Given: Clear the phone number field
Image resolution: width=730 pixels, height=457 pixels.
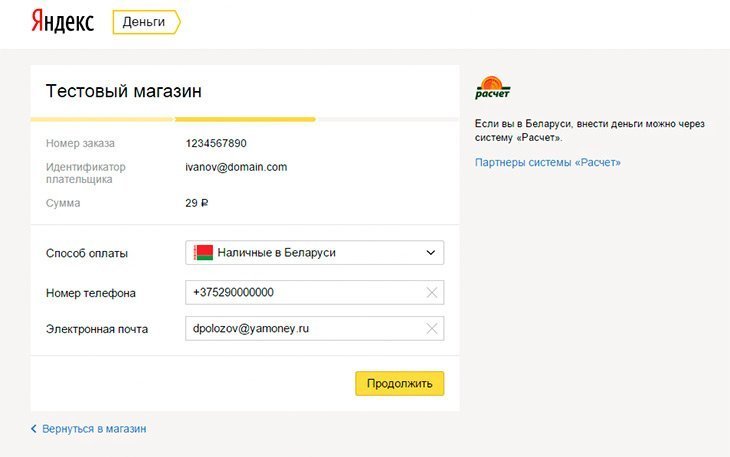Looking at the screenshot, I should pos(432,292).
